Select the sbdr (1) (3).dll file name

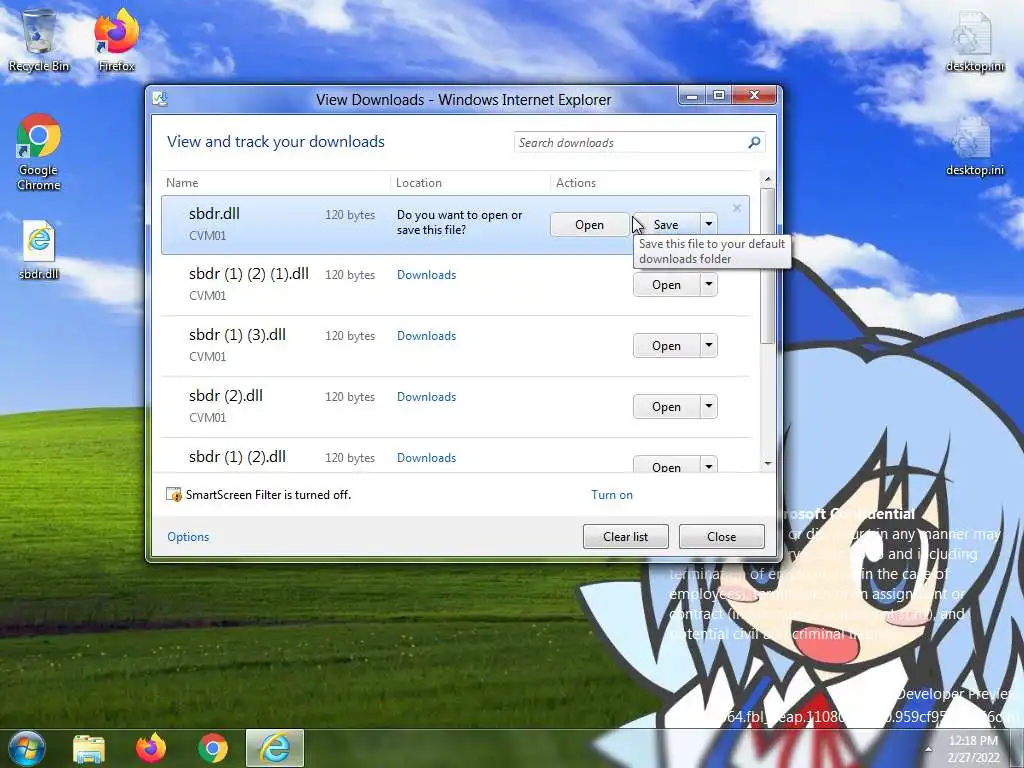tap(237, 335)
